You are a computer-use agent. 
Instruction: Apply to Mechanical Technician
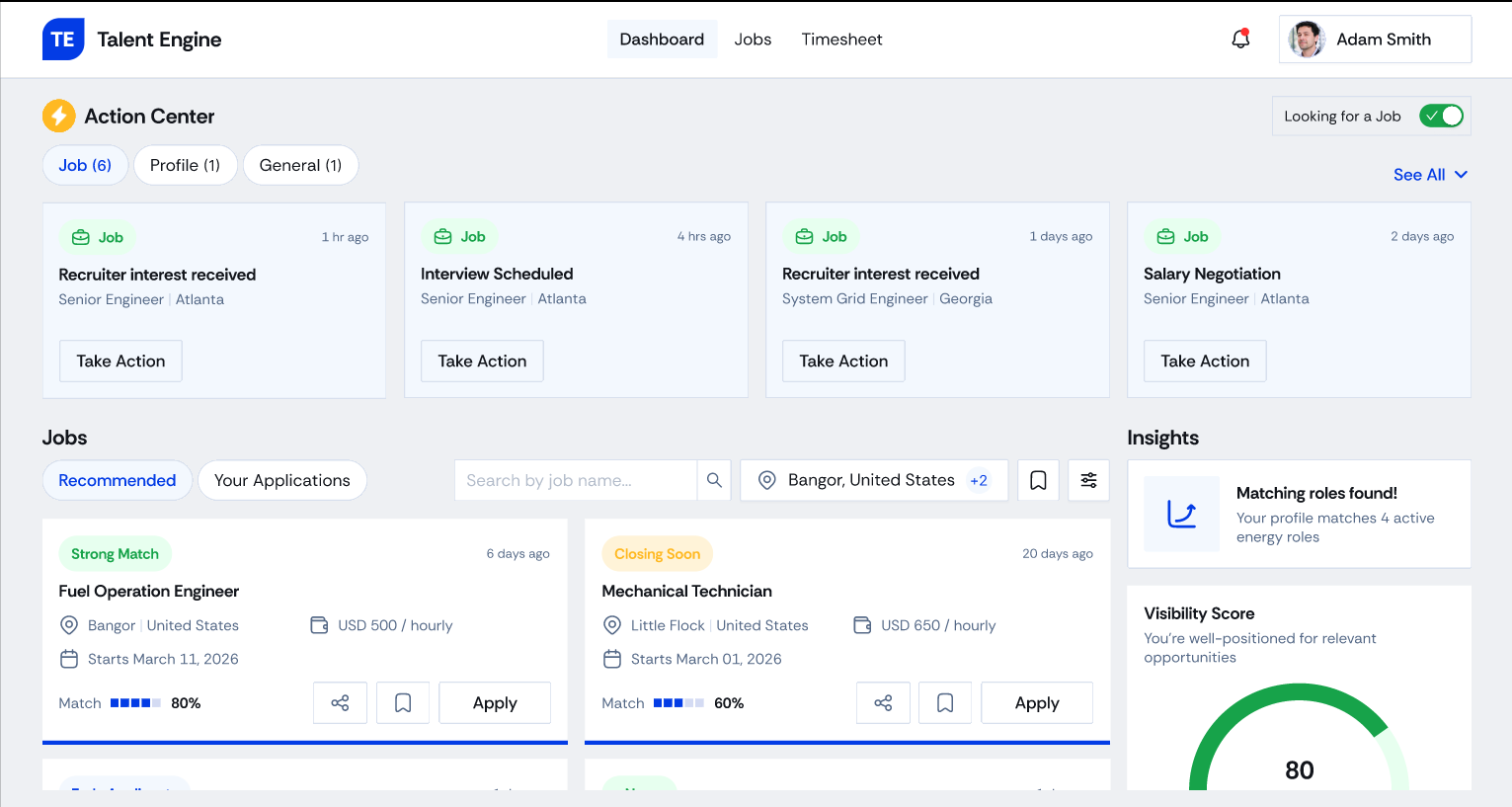pyautogui.click(x=1037, y=703)
